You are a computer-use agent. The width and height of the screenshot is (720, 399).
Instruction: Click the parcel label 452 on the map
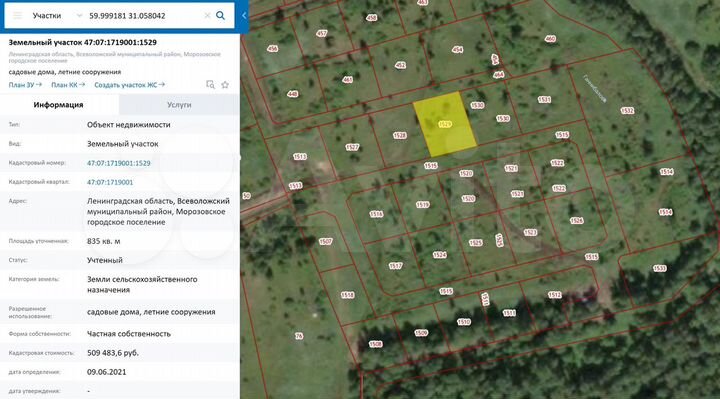pos(400,65)
